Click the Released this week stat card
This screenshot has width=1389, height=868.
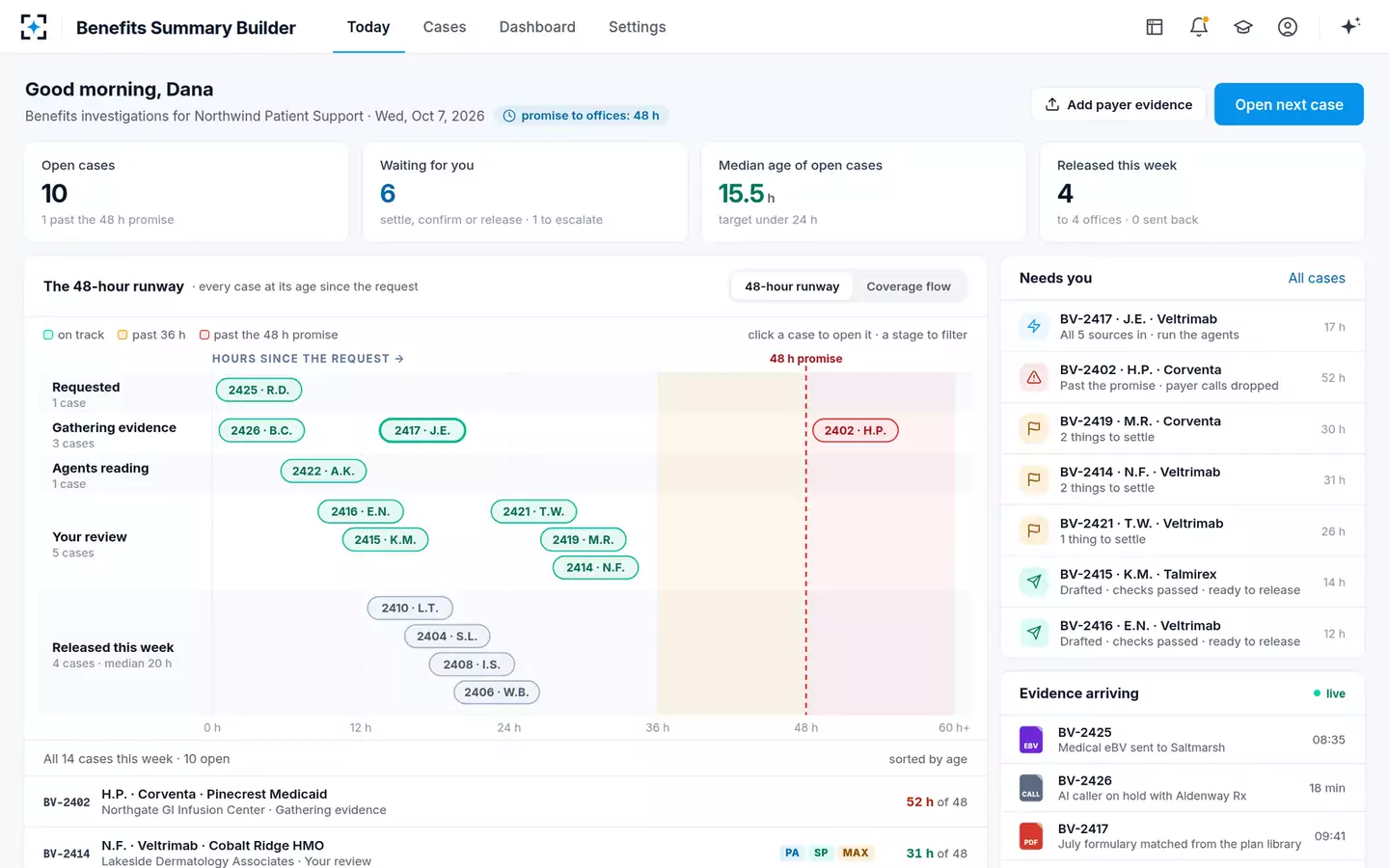point(1203,192)
